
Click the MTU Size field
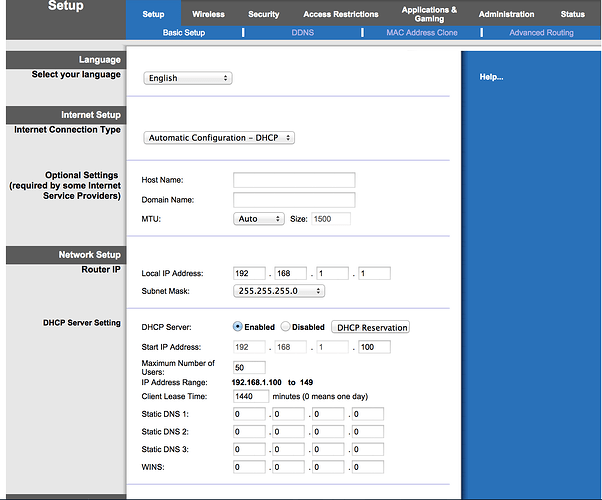[x=331, y=219]
